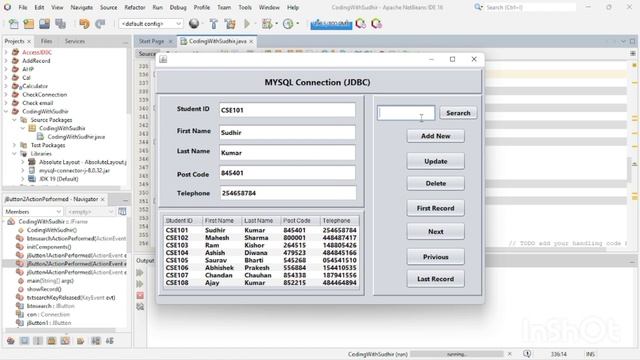Click the Re-run with different parameters icon

140,284
